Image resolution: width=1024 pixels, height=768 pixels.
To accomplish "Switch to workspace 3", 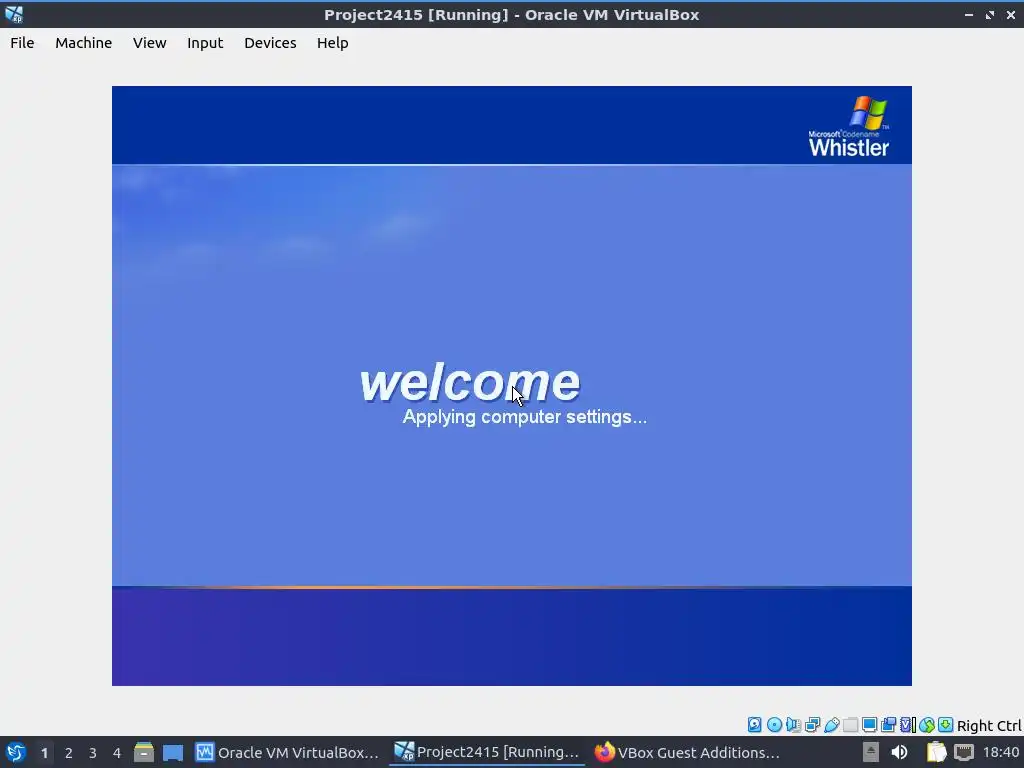I will [93, 753].
